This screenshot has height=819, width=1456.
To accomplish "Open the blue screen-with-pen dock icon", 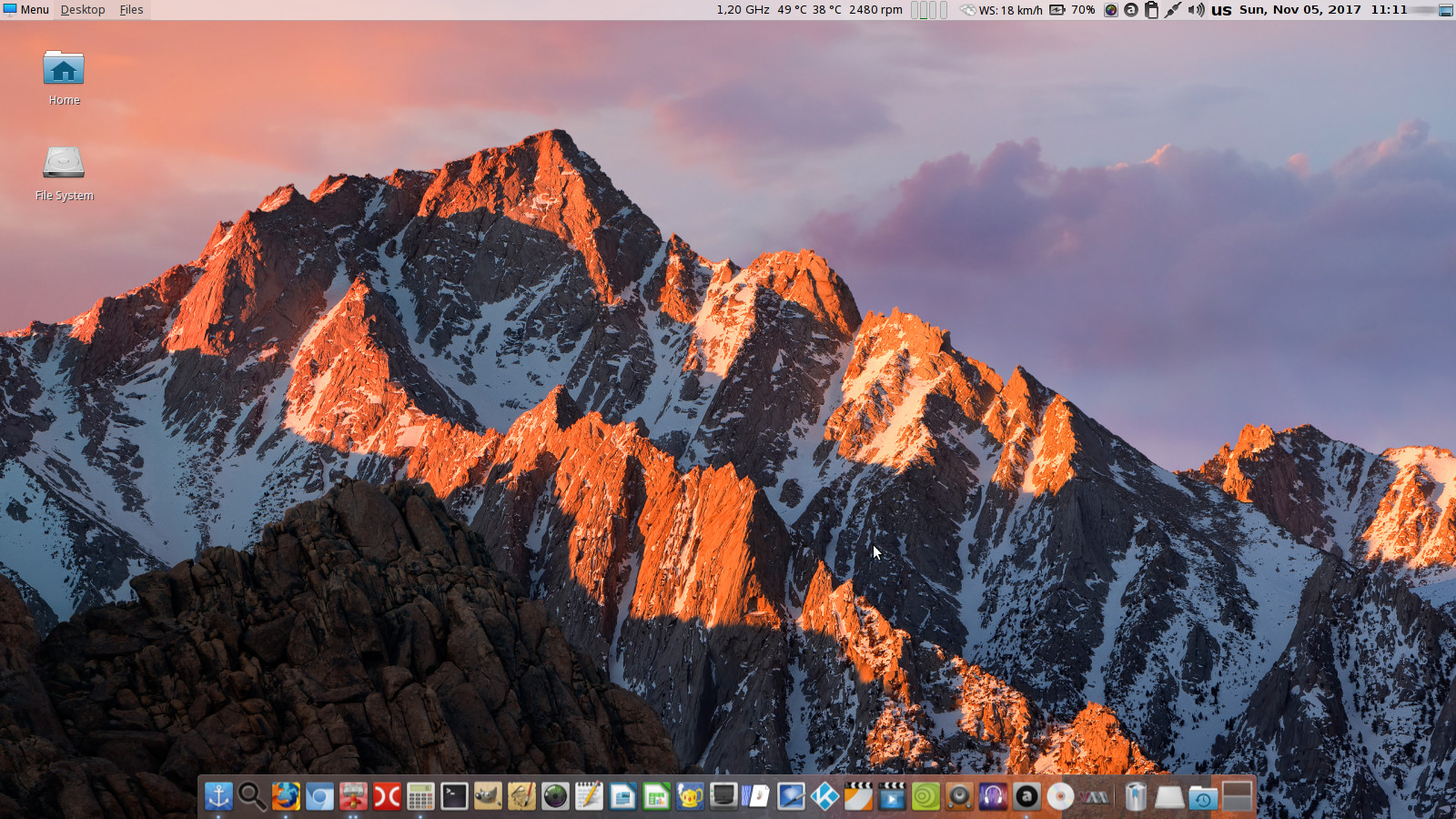I will pyautogui.click(x=791, y=797).
